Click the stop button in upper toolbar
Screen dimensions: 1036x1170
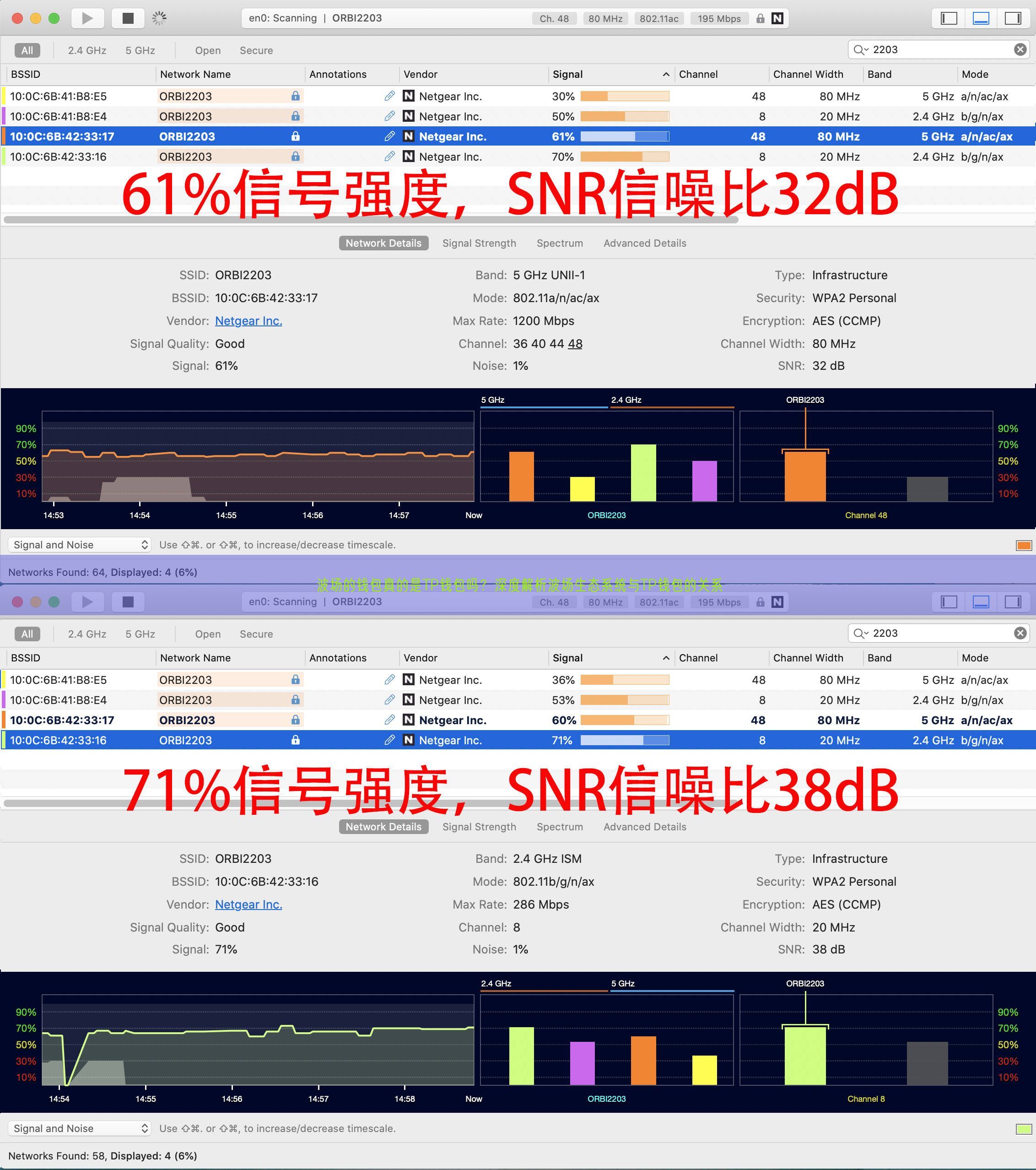(x=128, y=16)
